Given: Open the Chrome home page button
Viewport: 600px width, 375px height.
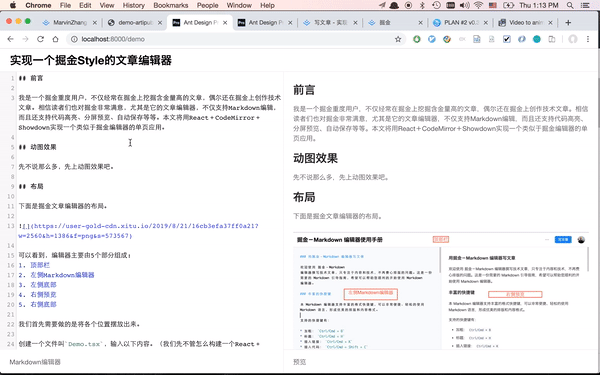Looking at the screenshot, I should click(x=55, y=39).
